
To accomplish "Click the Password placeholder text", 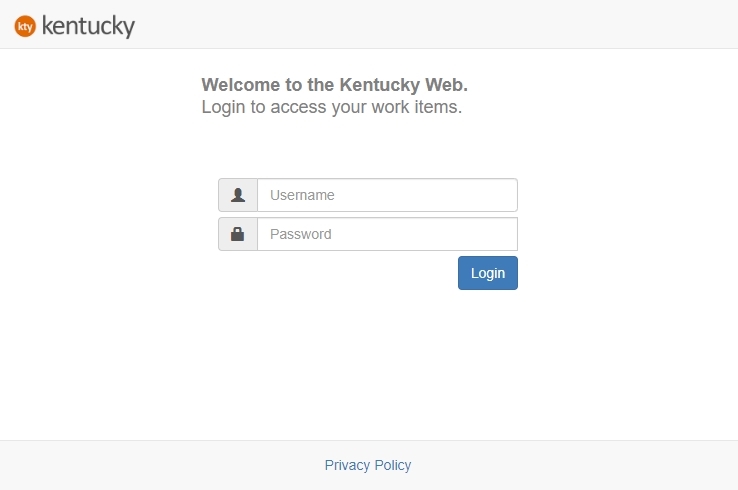I will 300,234.
